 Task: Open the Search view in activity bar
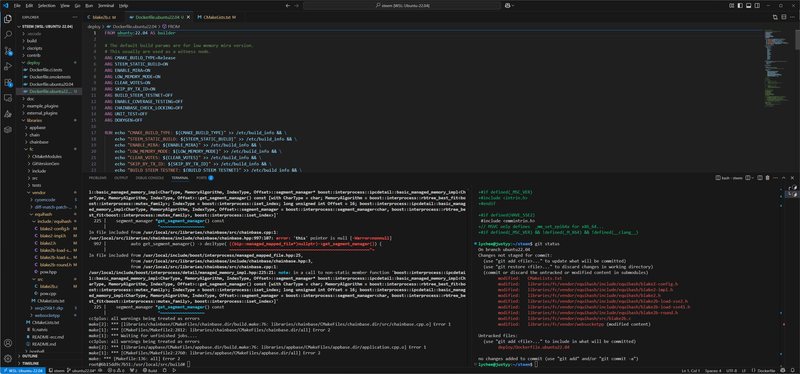click(x=8, y=35)
